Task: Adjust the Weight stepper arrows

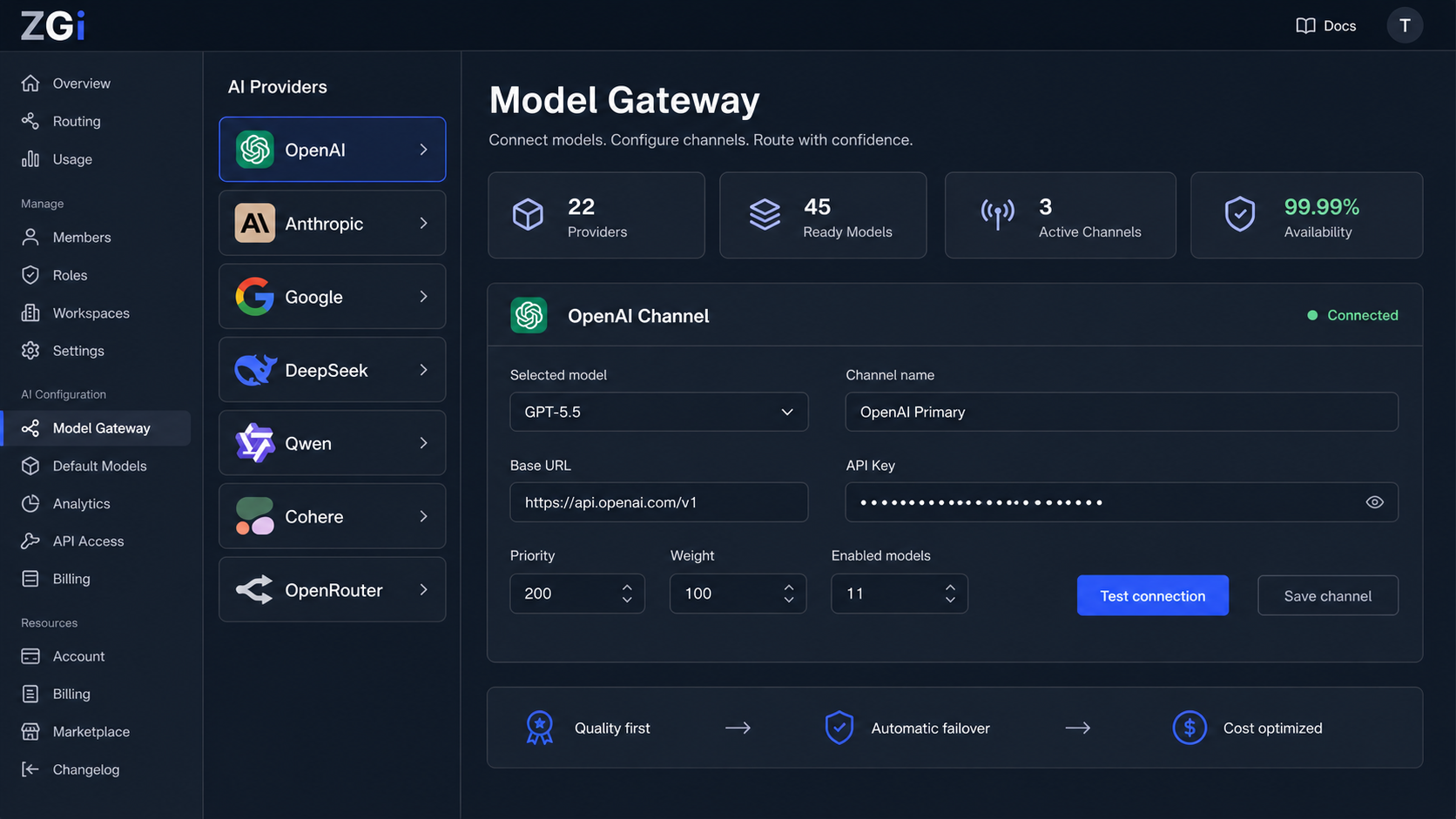Action: point(789,594)
